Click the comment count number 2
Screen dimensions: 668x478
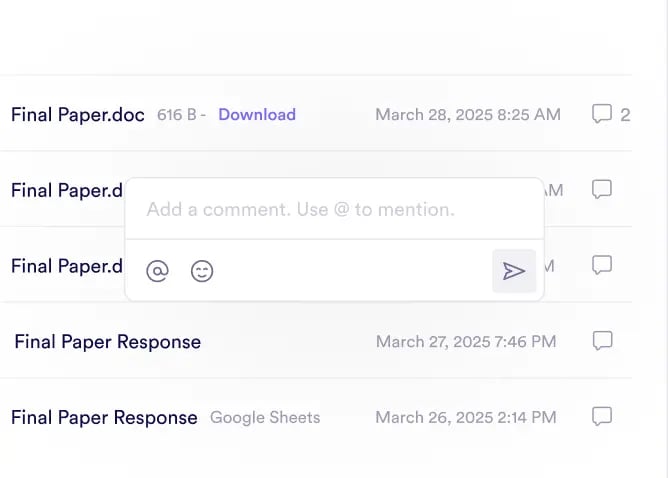[625, 115]
